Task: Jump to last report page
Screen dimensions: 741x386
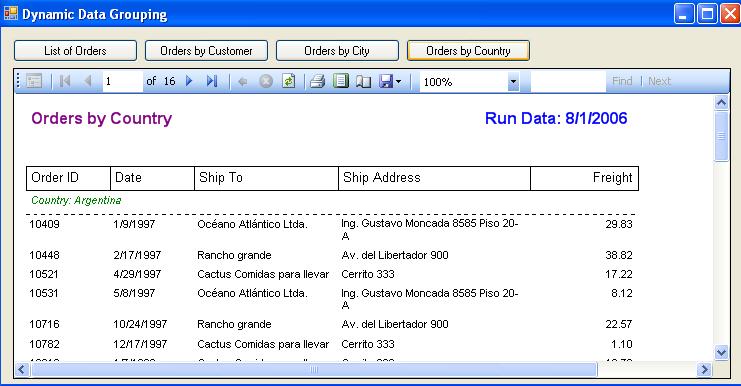Action: (x=212, y=81)
